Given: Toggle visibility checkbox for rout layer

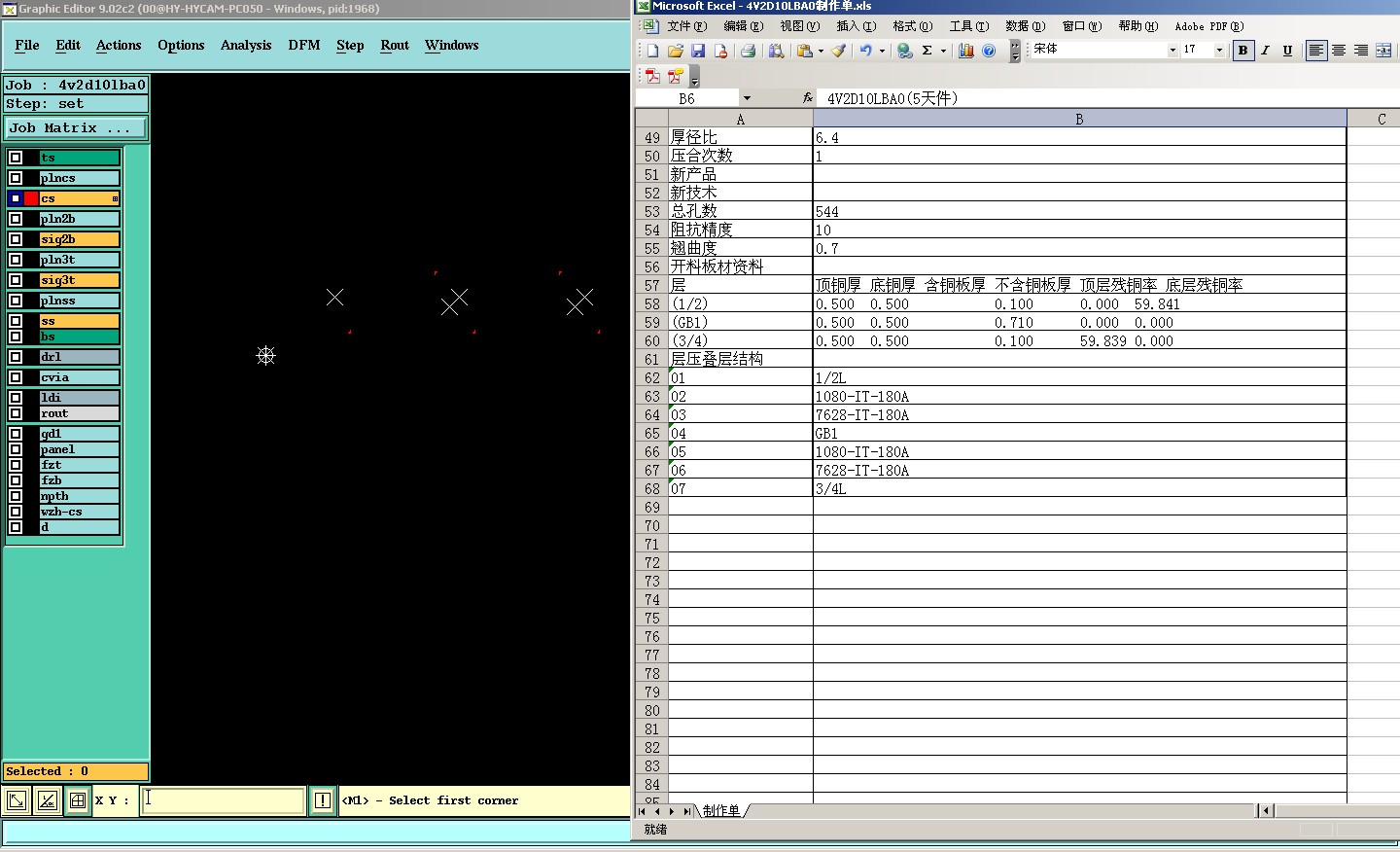Looking at the screenshot, I should 16,413.
